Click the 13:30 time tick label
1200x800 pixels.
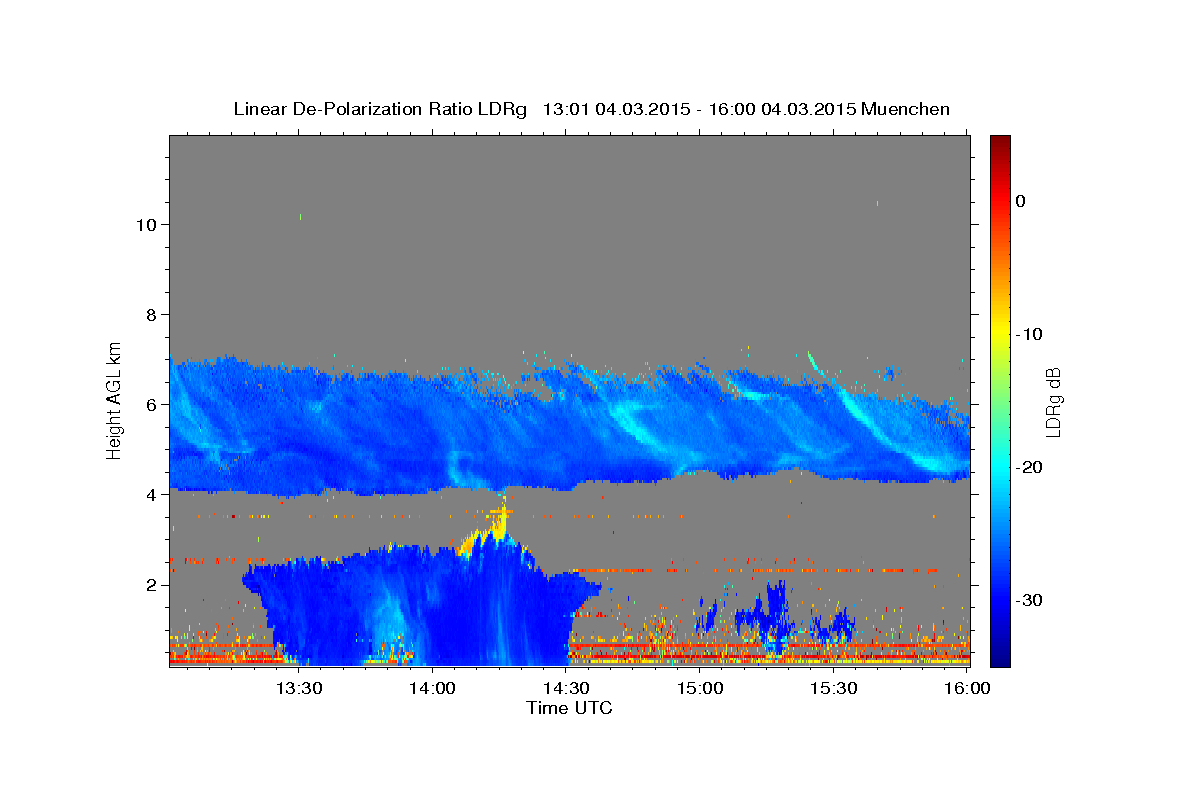298,689
